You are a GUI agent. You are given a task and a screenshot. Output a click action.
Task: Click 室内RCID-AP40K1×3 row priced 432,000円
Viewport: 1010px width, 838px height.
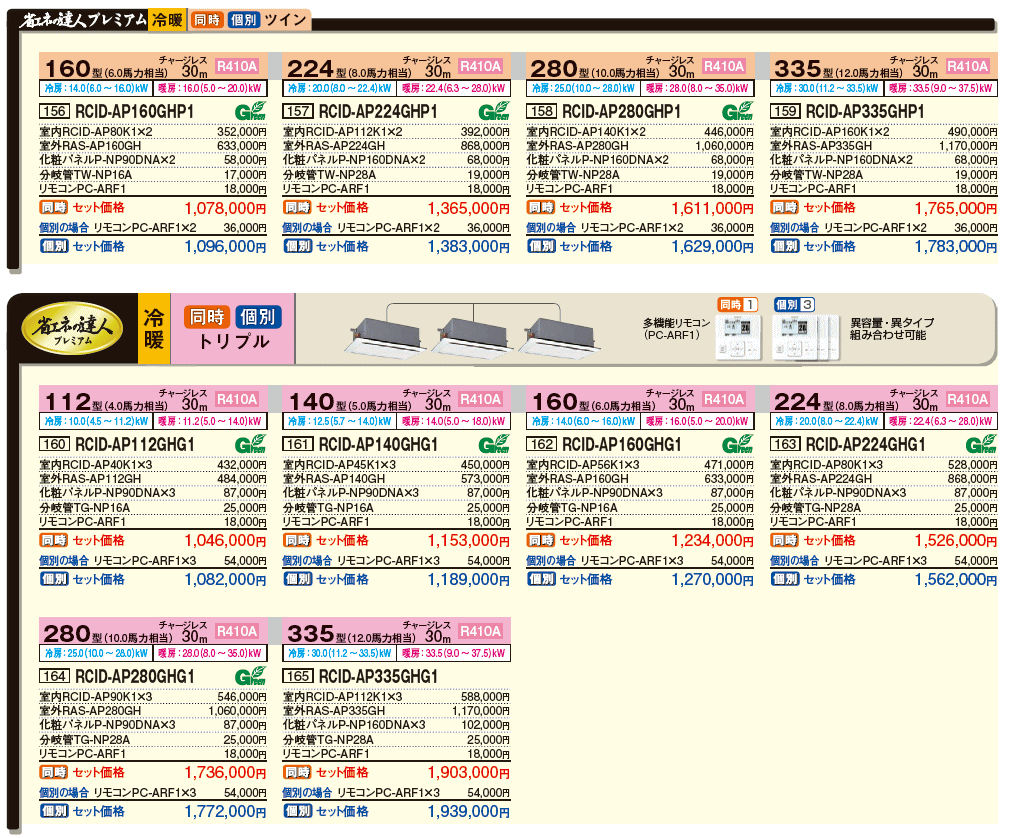click(x=153, y=464)
